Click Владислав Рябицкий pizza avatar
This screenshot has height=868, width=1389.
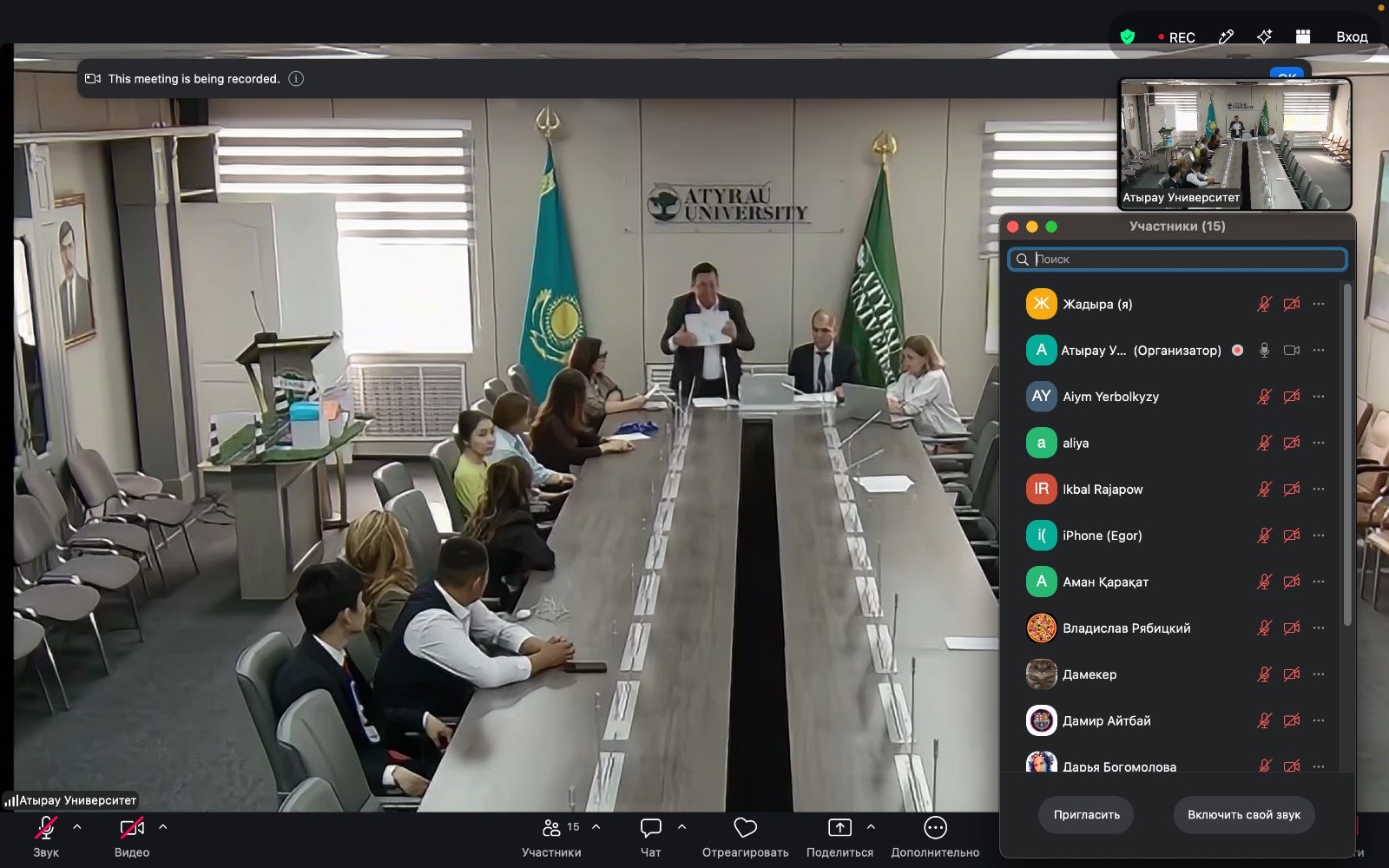[x=1041, y=628]
